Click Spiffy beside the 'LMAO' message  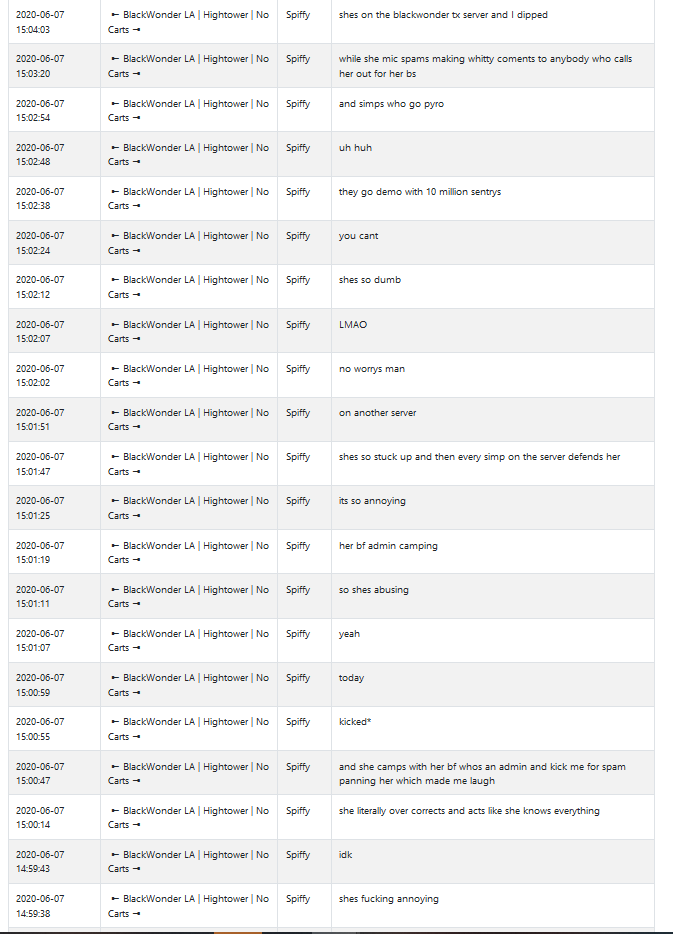pyautogui.click(x=298, y=325)
